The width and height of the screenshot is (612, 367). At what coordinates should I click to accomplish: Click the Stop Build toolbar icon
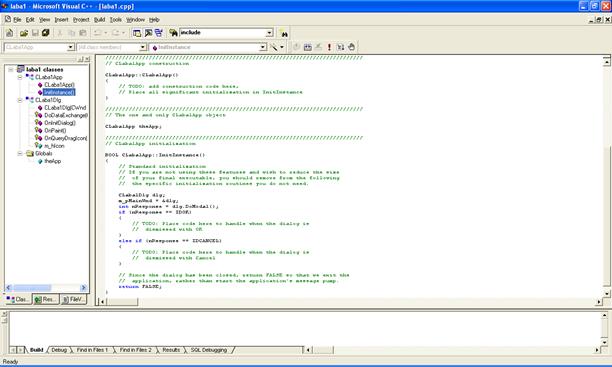tap(318, 47)
